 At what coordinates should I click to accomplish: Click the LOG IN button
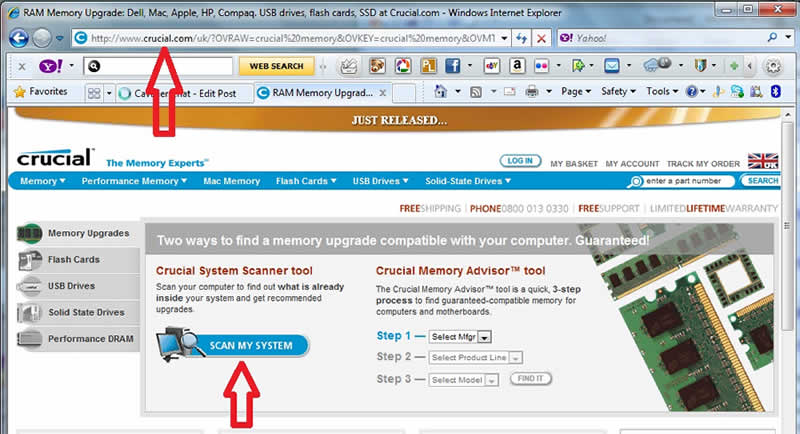click(520, 161)
